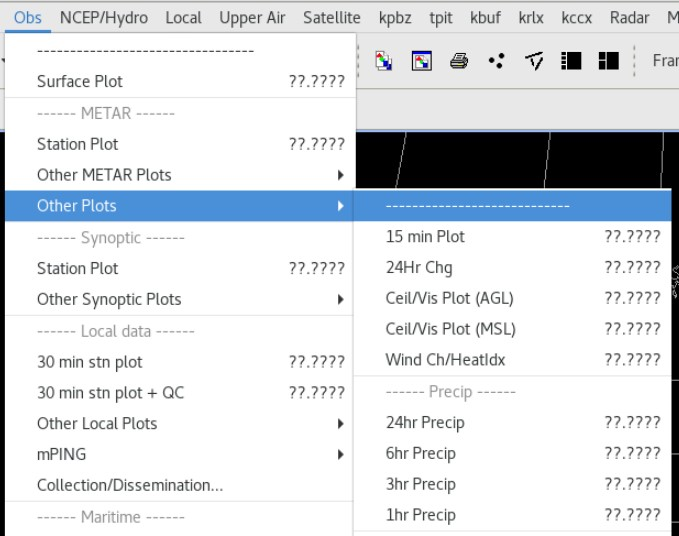Choose 24hr Precip
The image size is (679, 536).
[x=513, y=422]
